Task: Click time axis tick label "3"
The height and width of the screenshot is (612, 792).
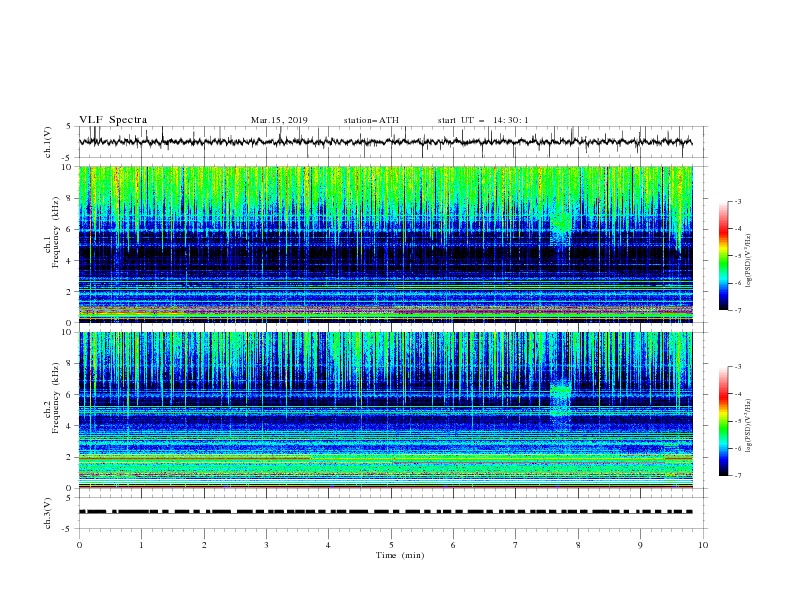Action: (x=266, y=545)
